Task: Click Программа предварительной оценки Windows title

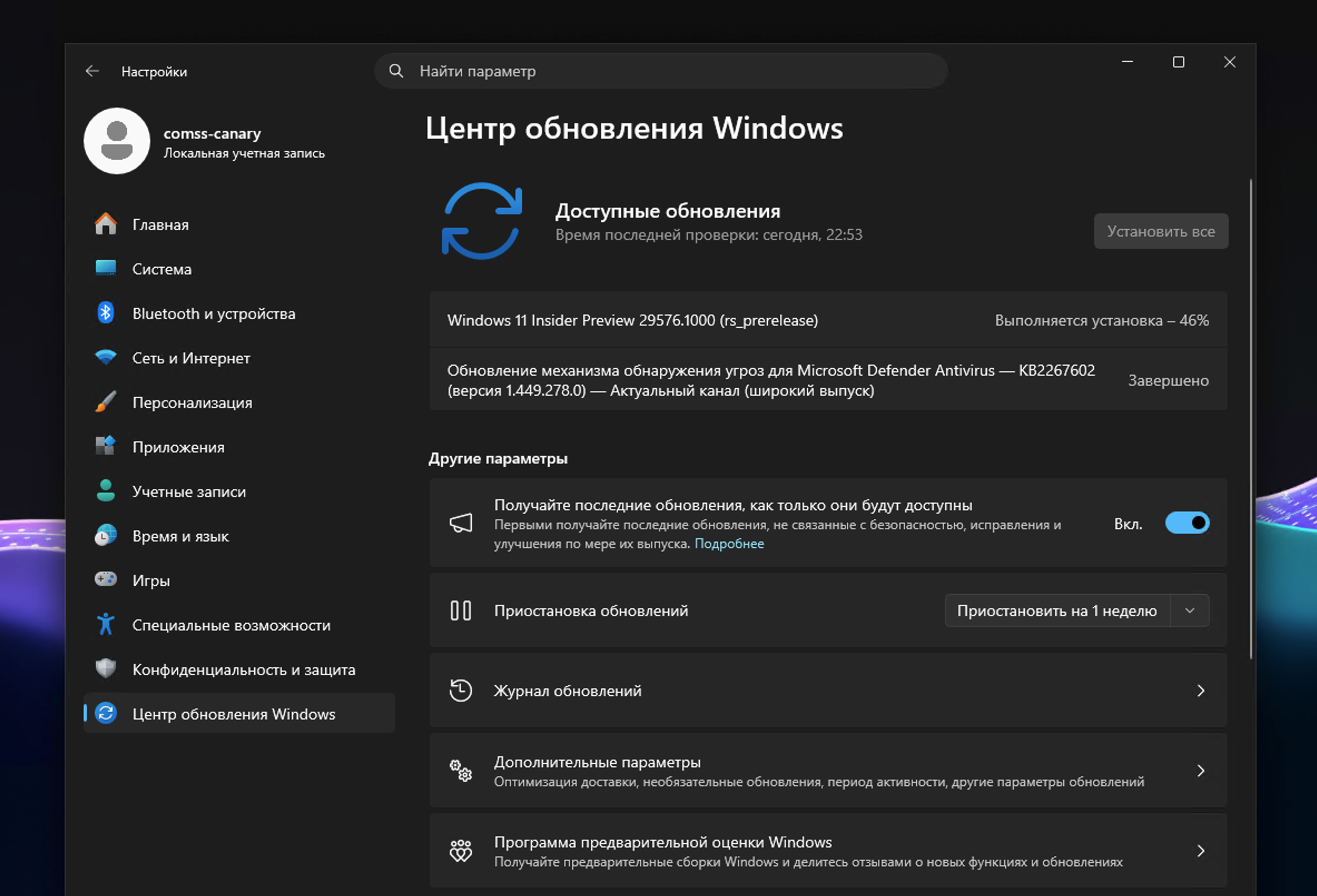Action: (x=663, y=842)
